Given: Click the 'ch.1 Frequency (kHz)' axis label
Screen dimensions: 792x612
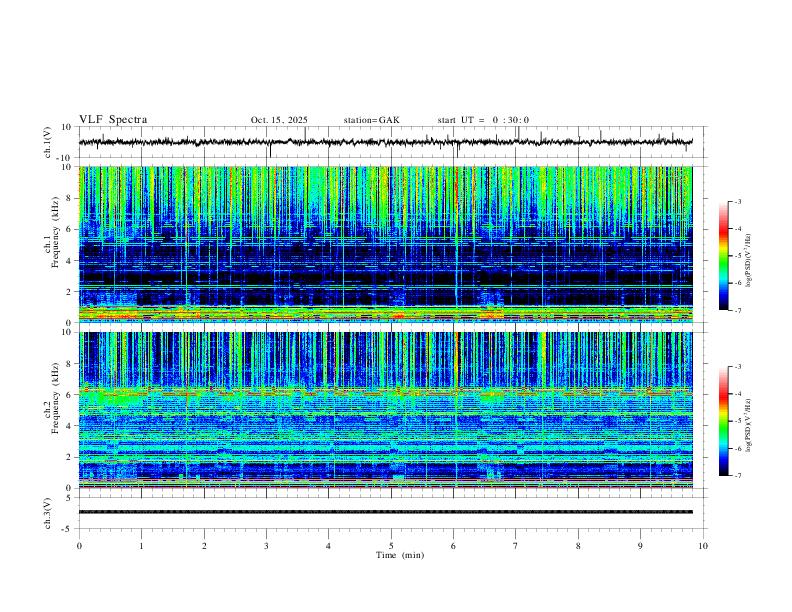Looking at the screenshot, I should click(52, 233).
